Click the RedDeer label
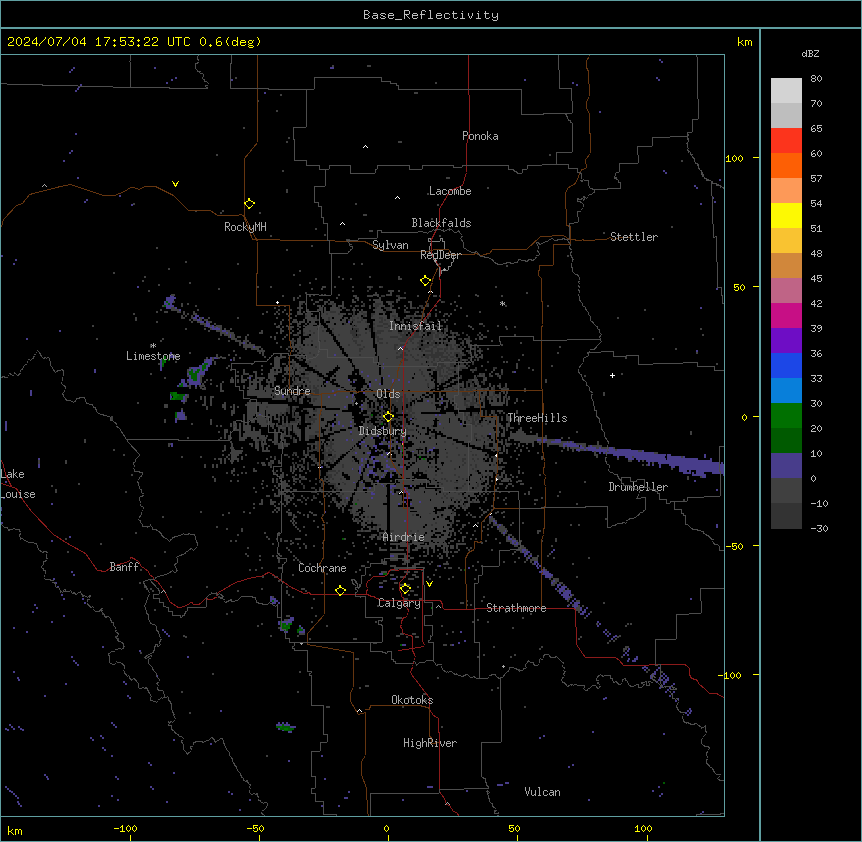This screenshot has height=842, width=862. pyautogui.click(x=440, y=255)
